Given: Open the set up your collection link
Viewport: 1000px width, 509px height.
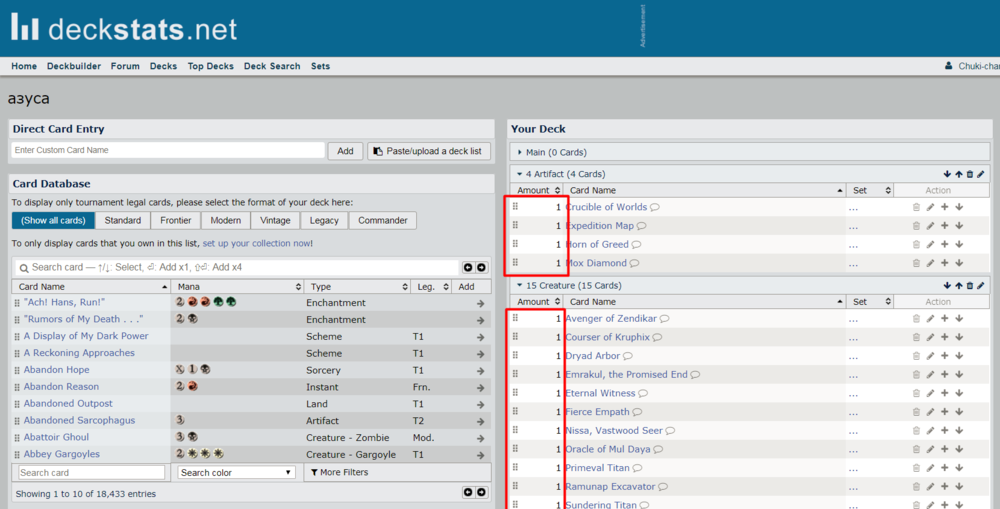Looking at the screenshot, I should [257, 243].
